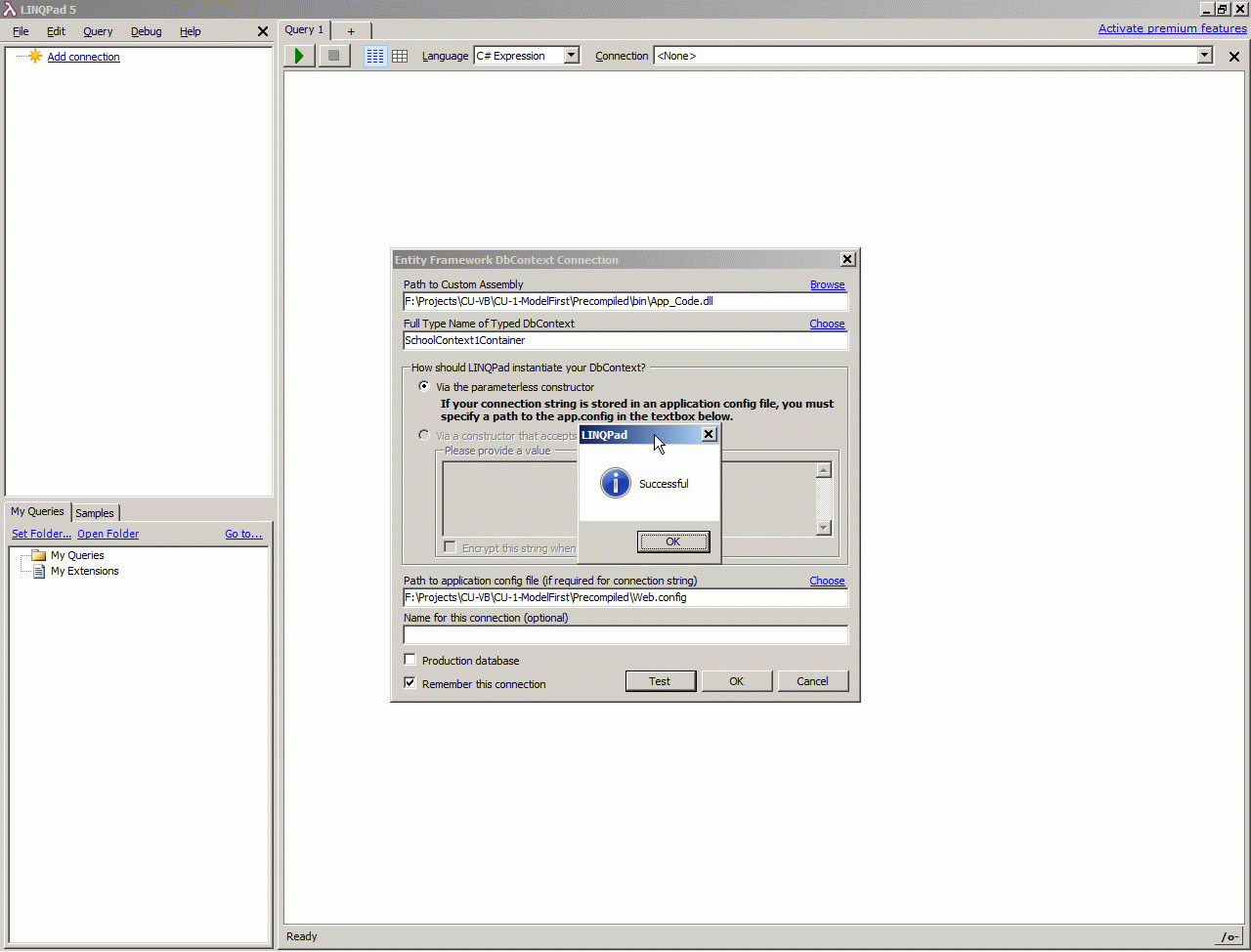Click Browse for custom assembly path

[x=828, y=284]
